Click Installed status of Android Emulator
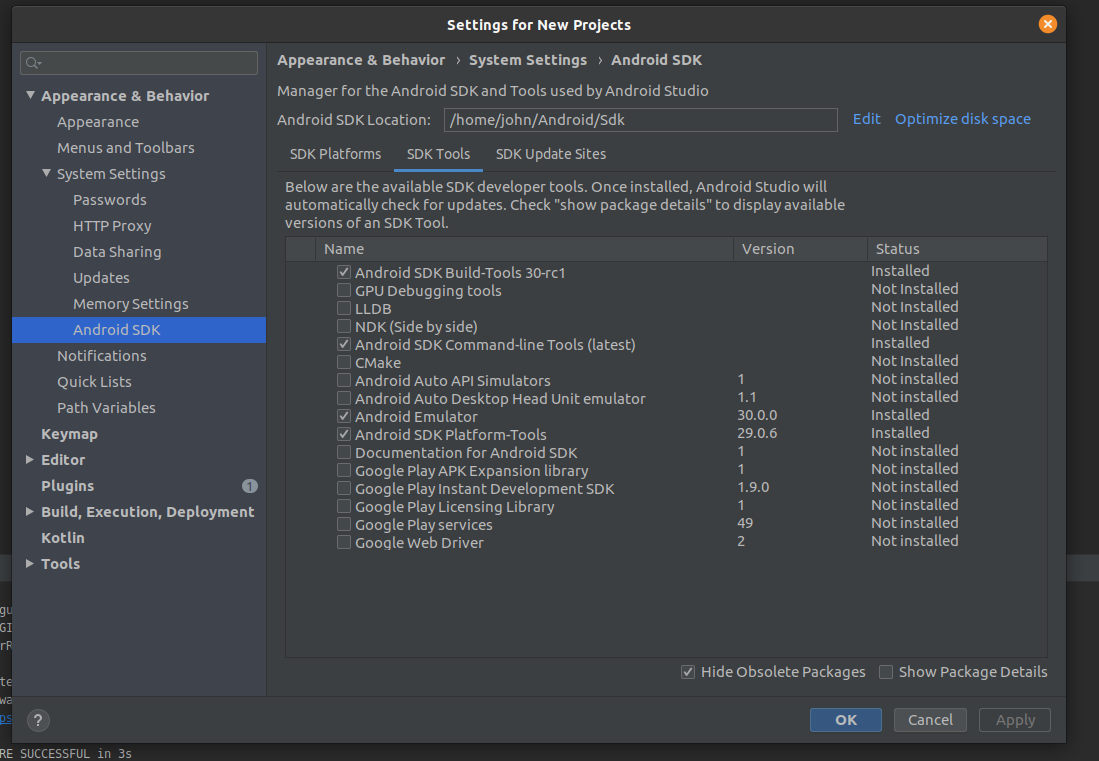1099x761 pixels. (x=900, y=415)
